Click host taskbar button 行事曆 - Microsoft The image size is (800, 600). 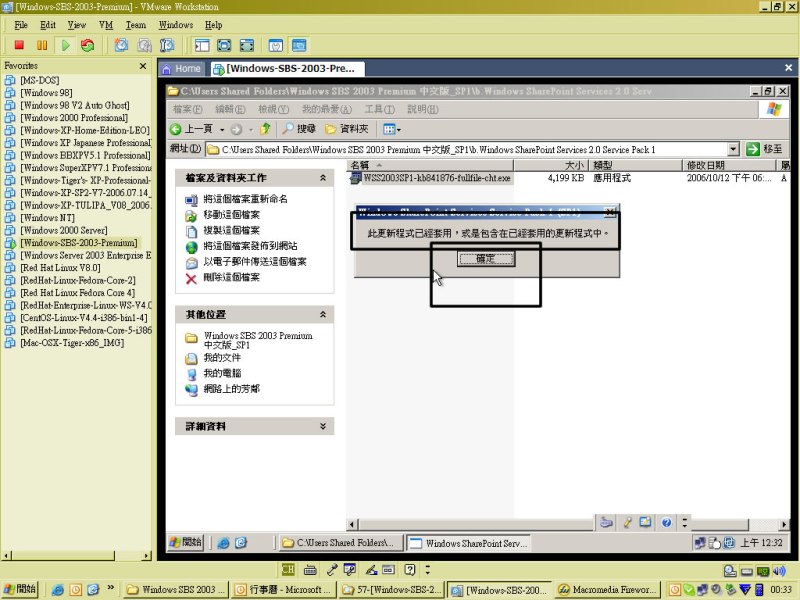[283, 590]
